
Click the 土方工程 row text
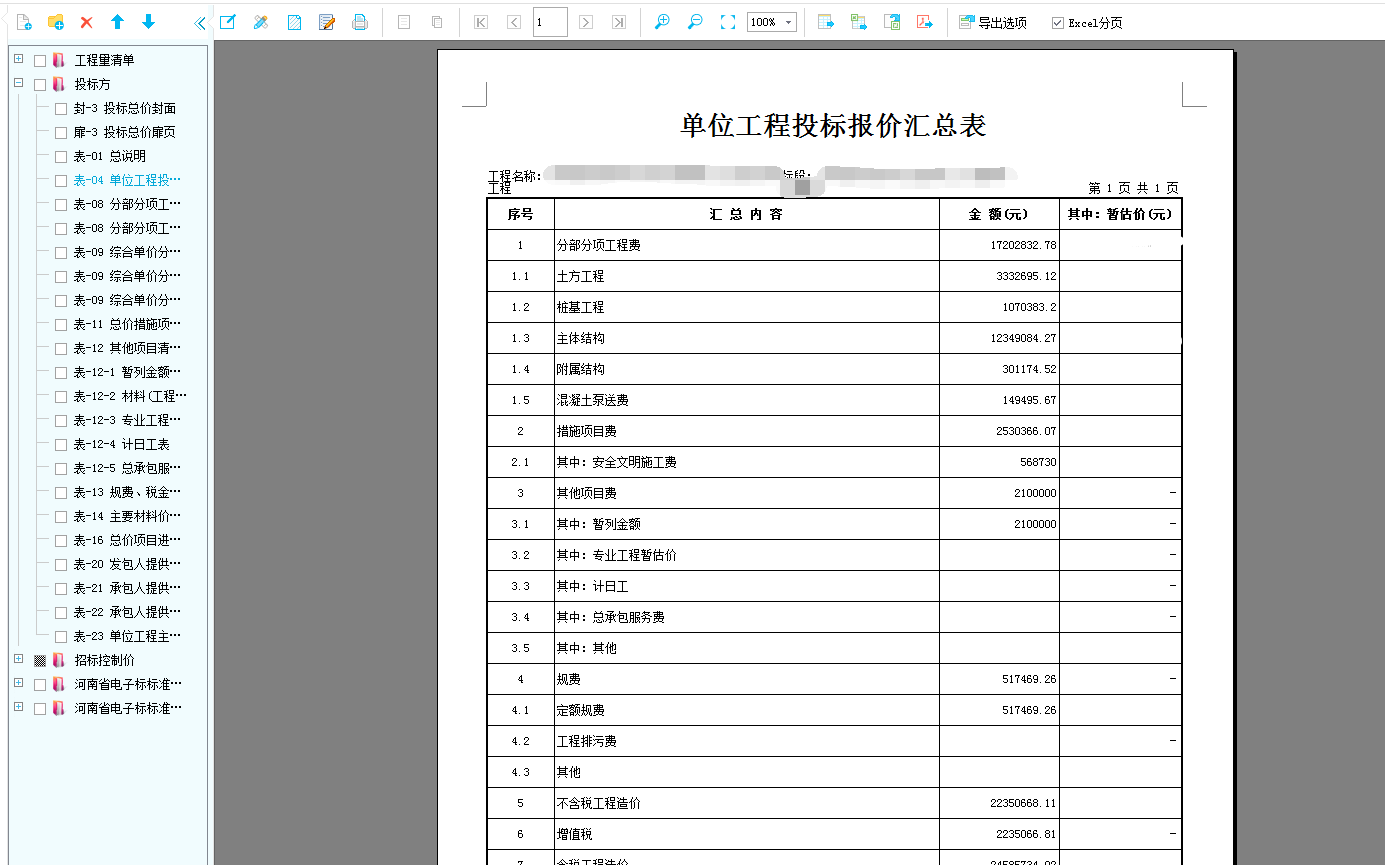click(x=580, y=276)
